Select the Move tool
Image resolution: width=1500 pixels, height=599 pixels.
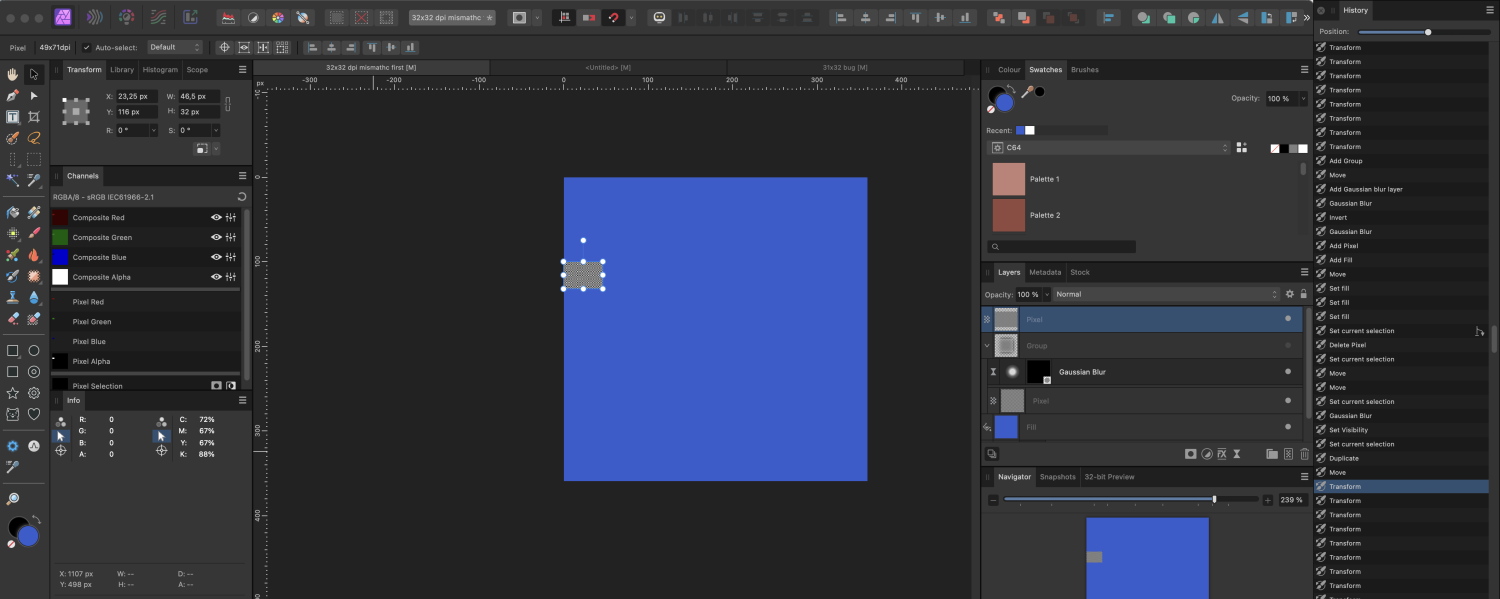tap(33, 74)
